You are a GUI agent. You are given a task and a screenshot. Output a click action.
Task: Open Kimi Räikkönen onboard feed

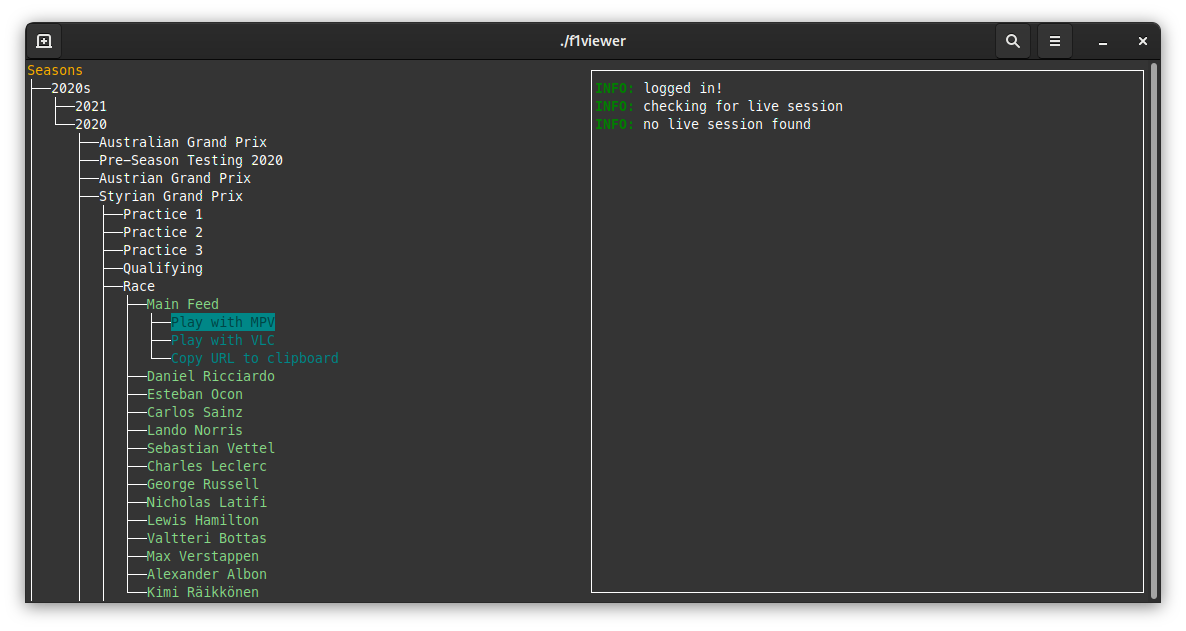[203, 592]
